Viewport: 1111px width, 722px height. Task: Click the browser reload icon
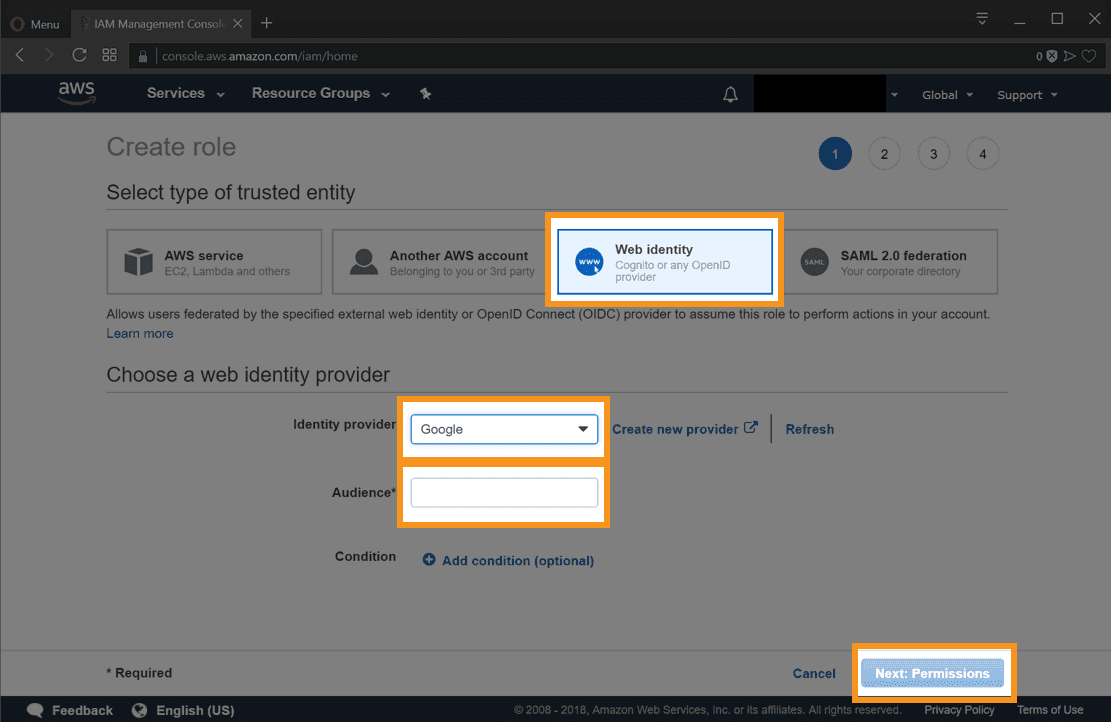coord(80,56)
